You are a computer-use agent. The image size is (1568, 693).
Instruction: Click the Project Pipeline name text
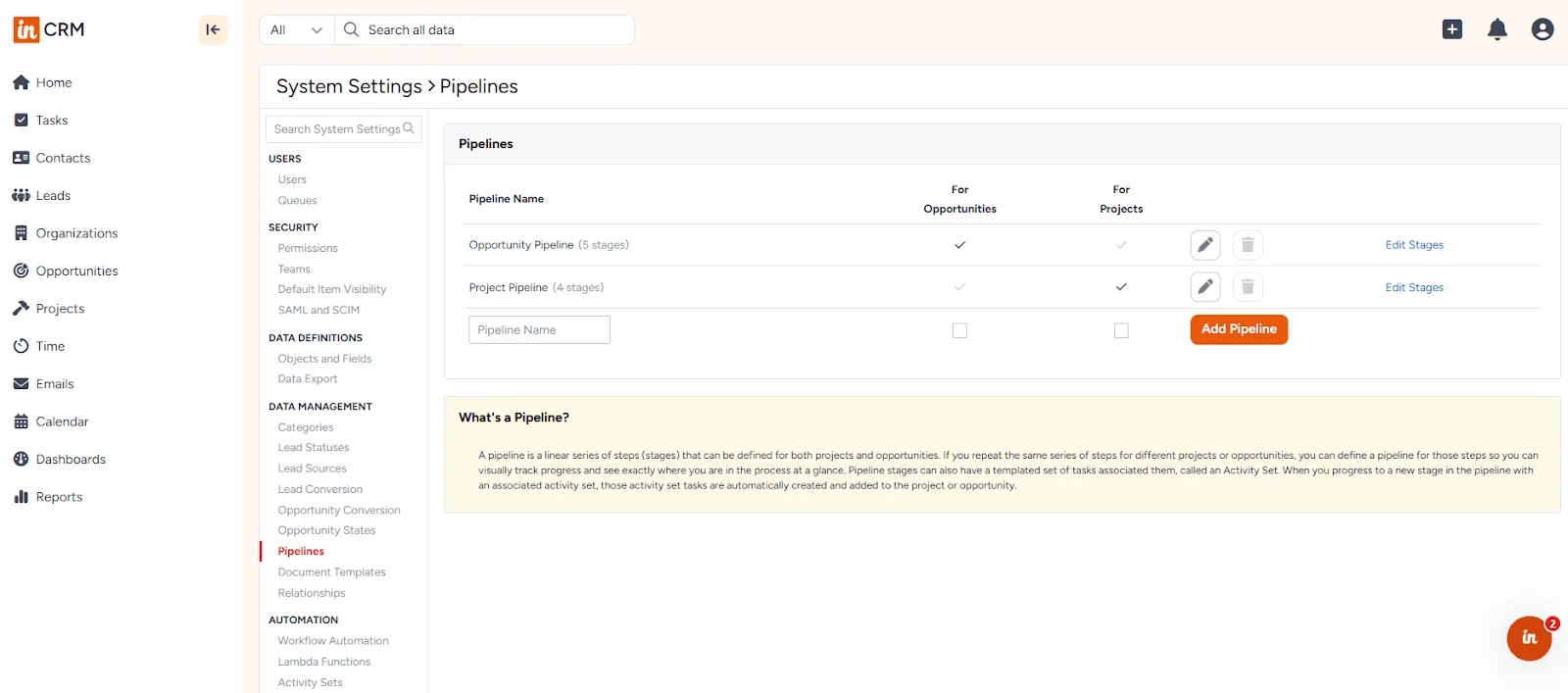[508, 287]
